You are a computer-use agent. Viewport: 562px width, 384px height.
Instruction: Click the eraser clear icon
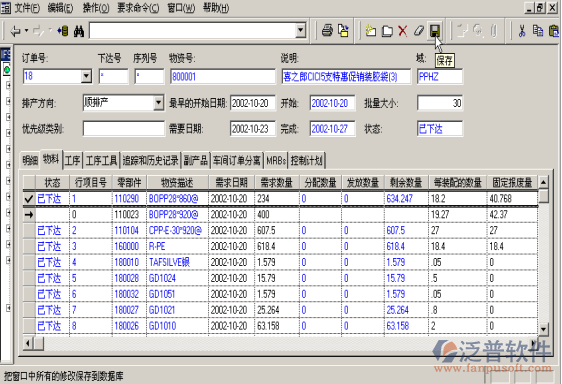(x=419, y=31)
